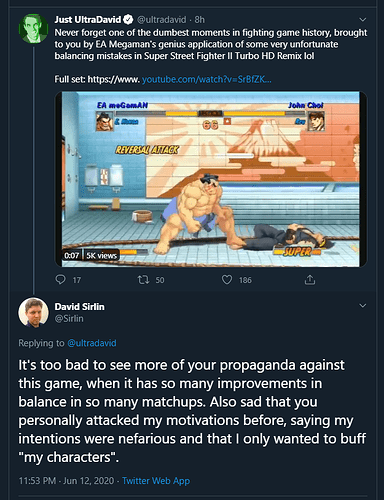Image resolution: width=384 pixels, height=500 pixels.
Task: Open the Twitter Web App source link
Action: (156, 481)
